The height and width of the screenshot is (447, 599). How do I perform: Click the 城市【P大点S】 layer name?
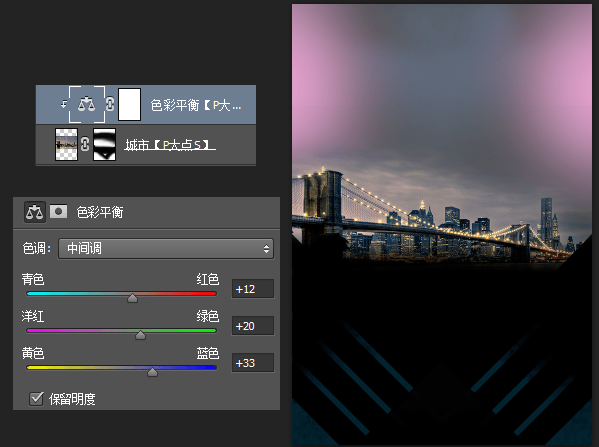[170, 145]
